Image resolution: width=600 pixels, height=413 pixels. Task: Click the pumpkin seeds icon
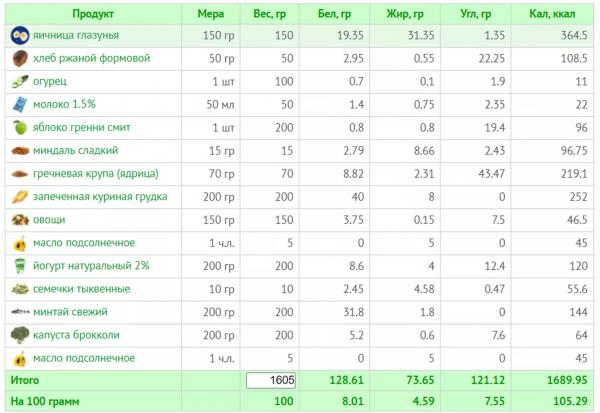pos(20,289)
